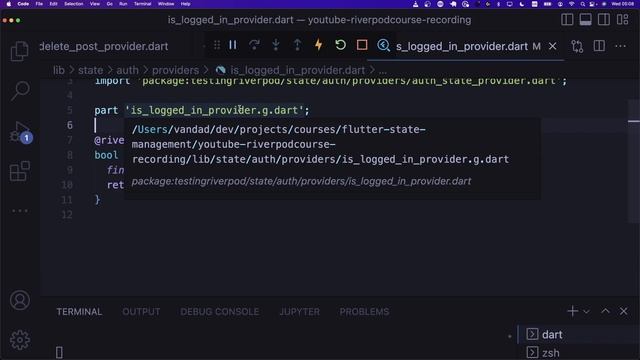640x360 pixels.
Task: Open the new terminal launch profile dropdown
Action: point(586,311)
